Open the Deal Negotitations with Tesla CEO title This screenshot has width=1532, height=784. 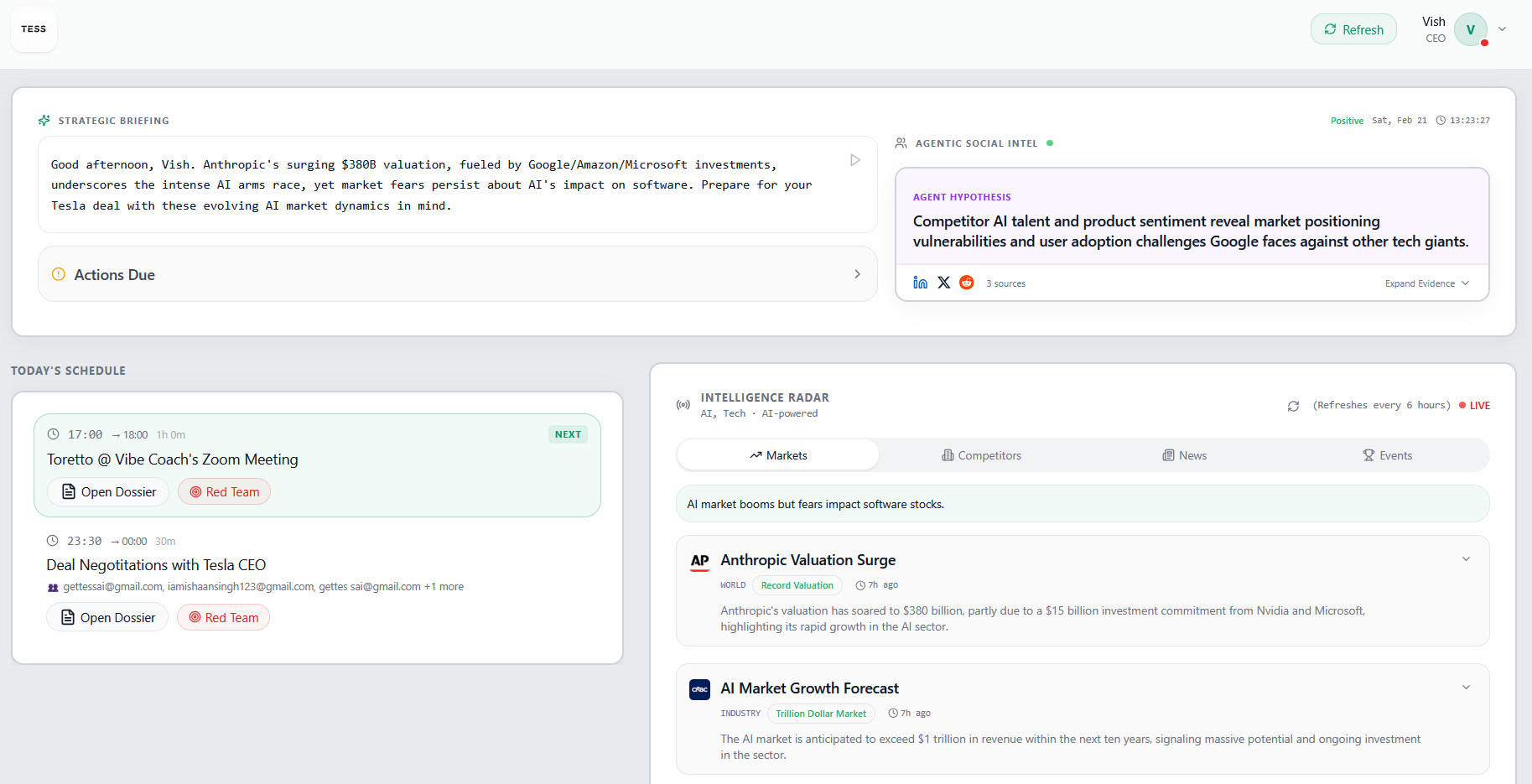(156, 565)
